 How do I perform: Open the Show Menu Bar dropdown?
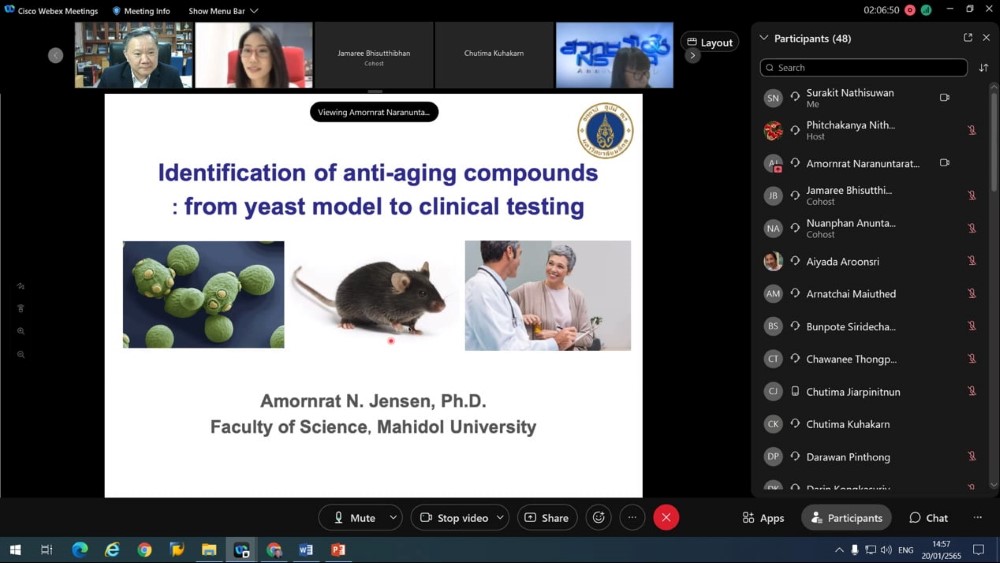223,11
